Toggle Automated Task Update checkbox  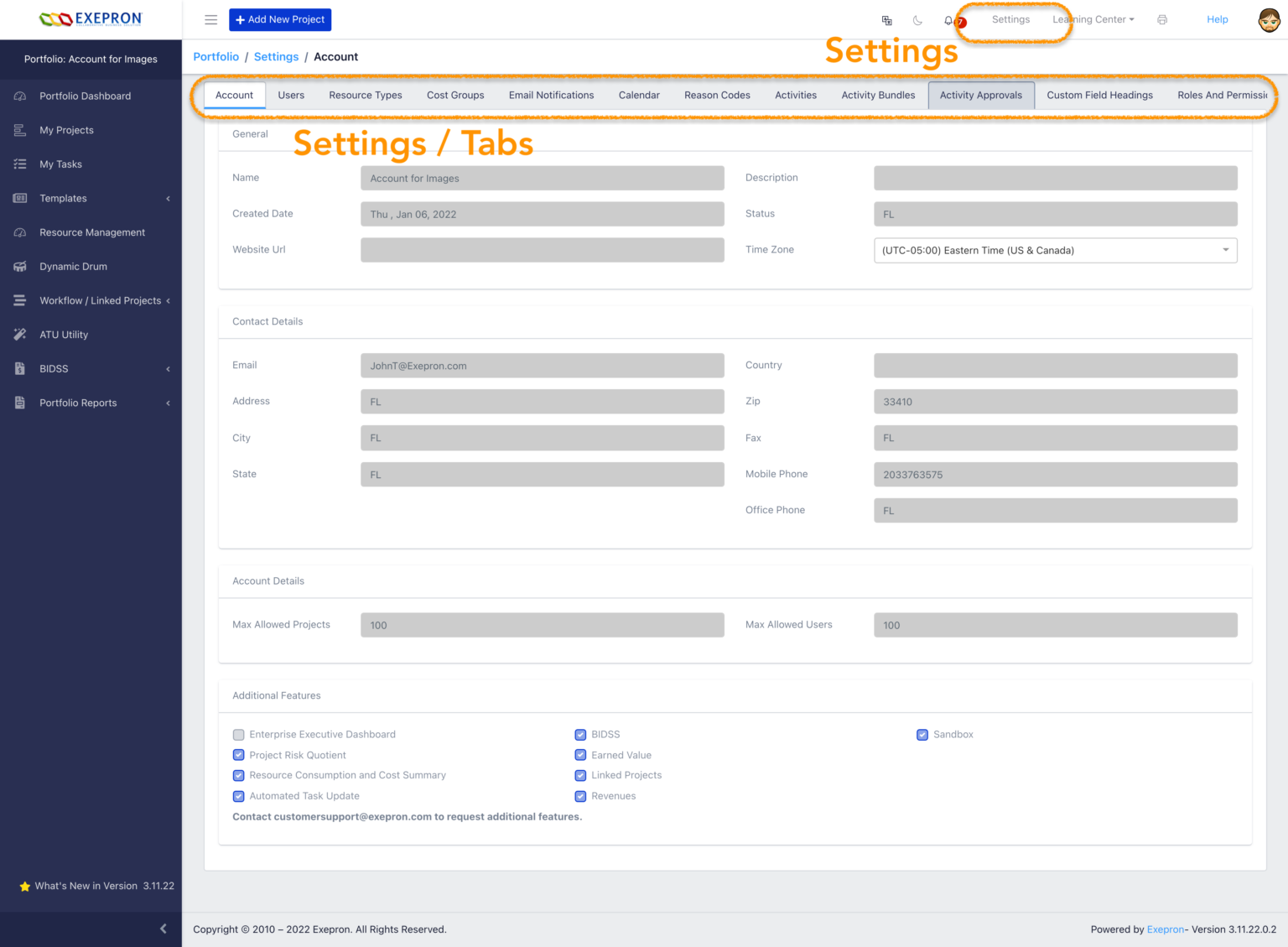click(239, 796)
